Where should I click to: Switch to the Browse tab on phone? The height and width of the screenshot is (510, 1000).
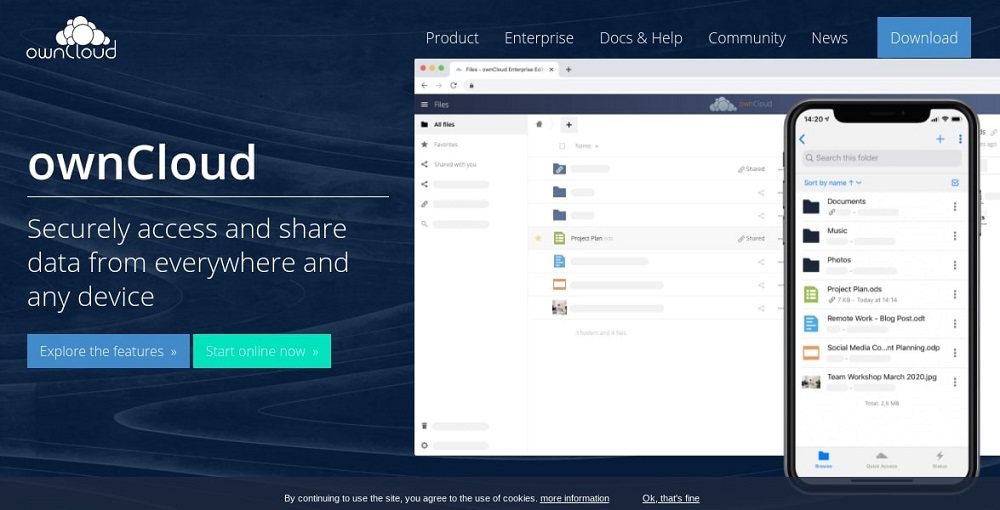point(823,460)
